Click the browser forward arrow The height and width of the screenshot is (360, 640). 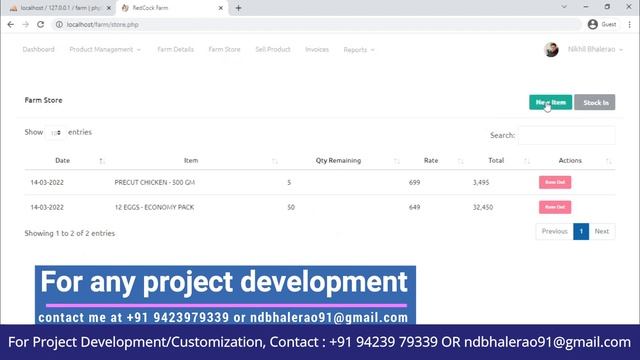pyautogui.click(x=26, y=24)
